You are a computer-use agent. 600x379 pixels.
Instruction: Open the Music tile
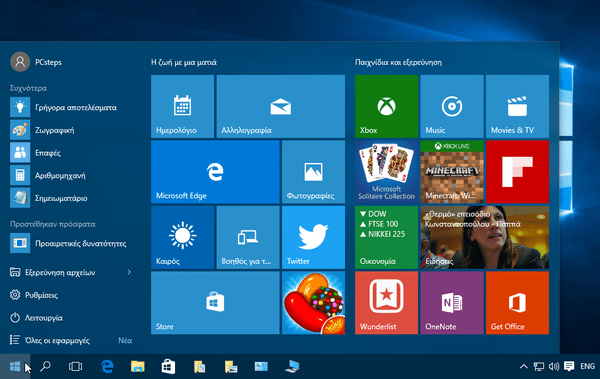click(452, 106)
